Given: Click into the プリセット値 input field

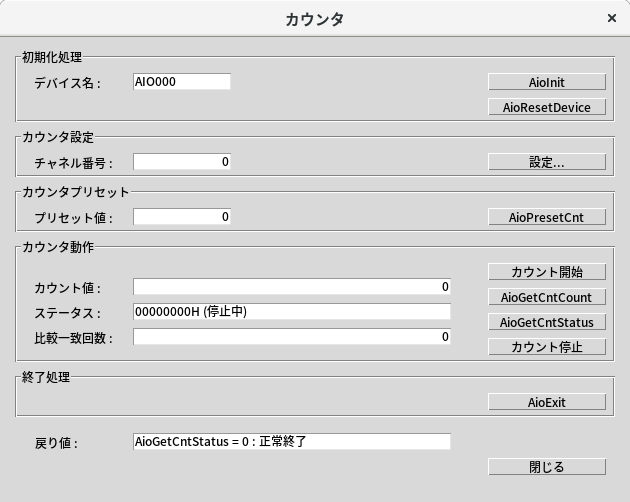Looking at the screenshot, I should tap(182, 216).
